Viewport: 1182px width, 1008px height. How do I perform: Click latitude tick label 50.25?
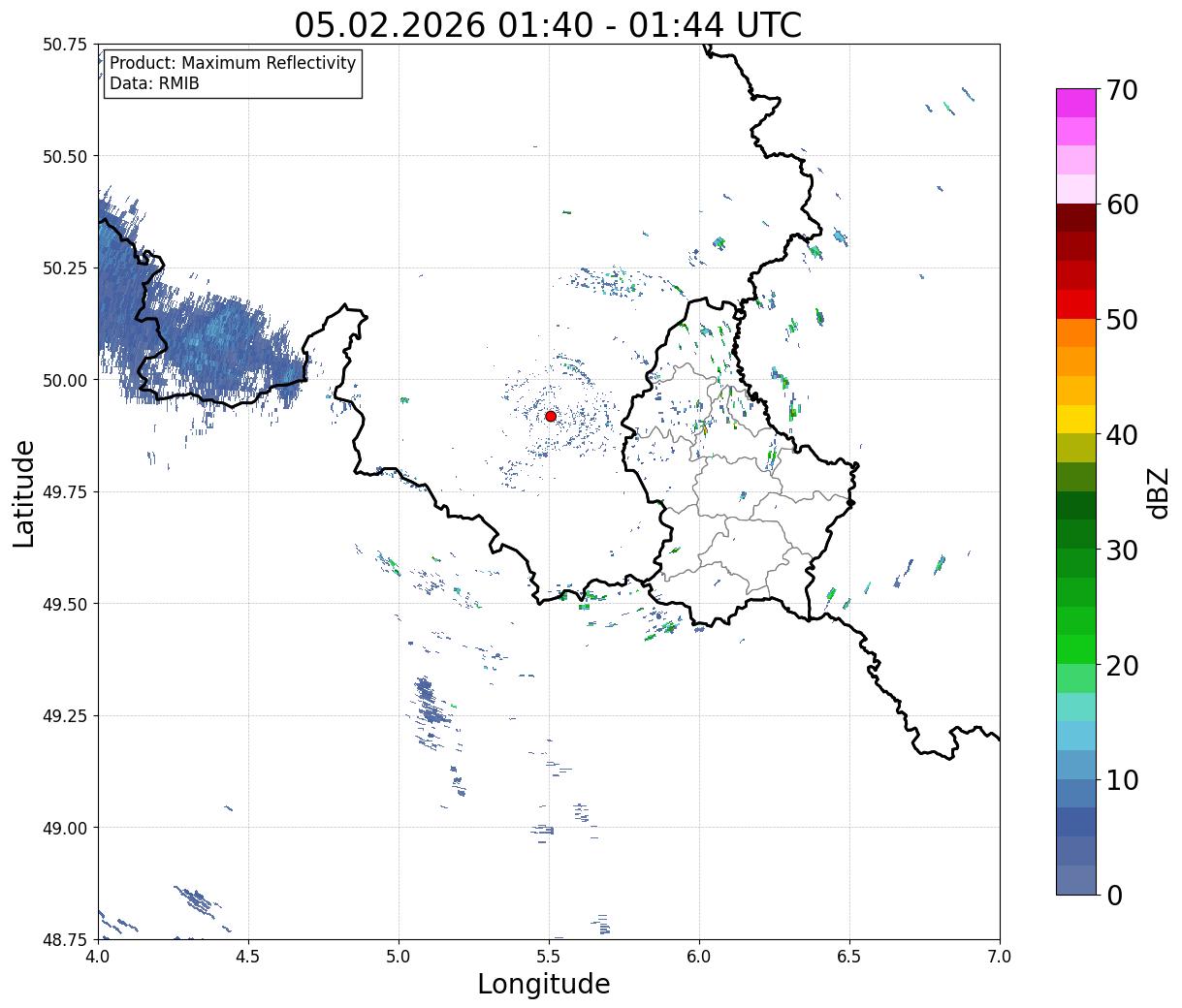pos(65,268)
